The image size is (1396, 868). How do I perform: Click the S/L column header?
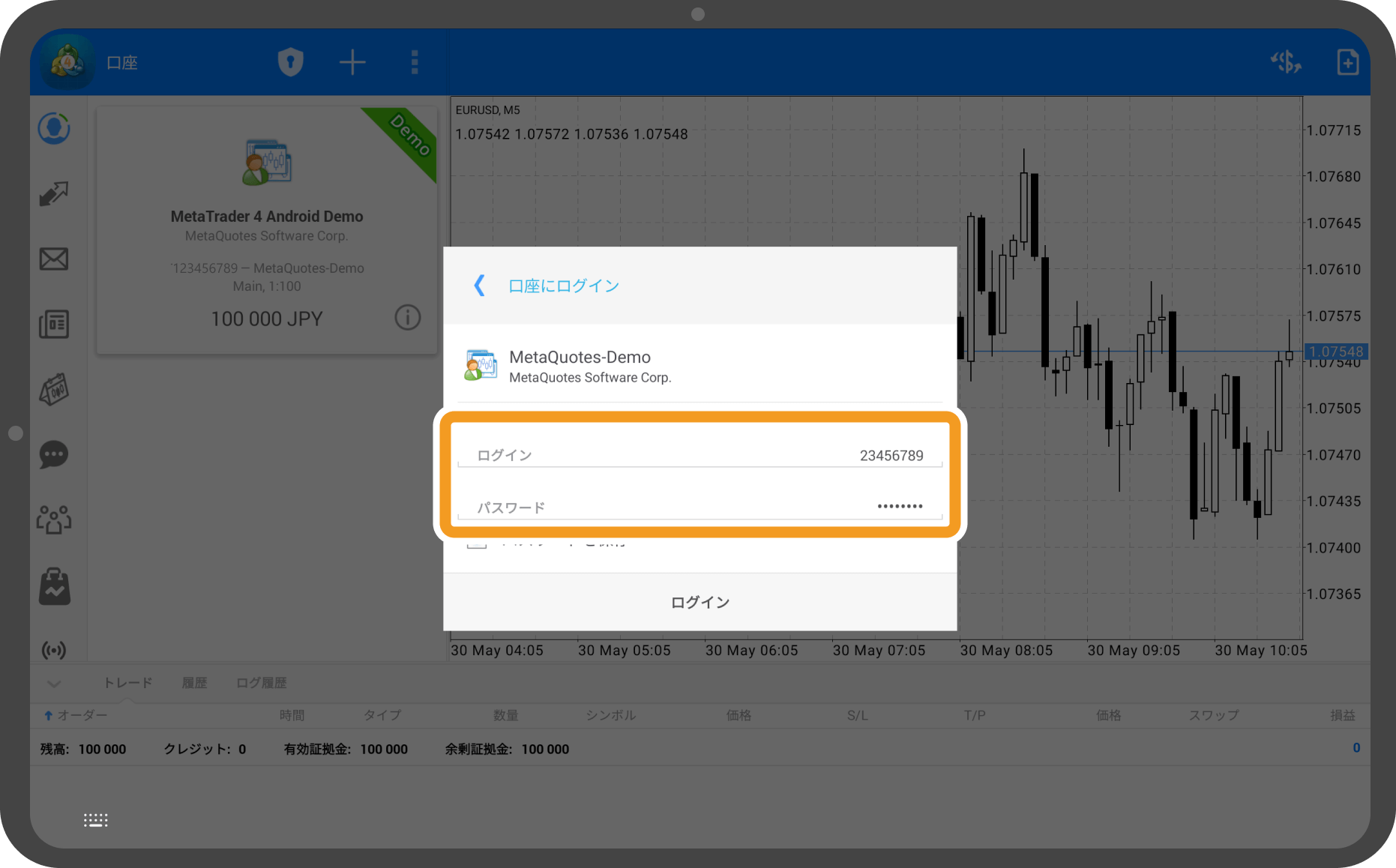click(x=858, y=715)
